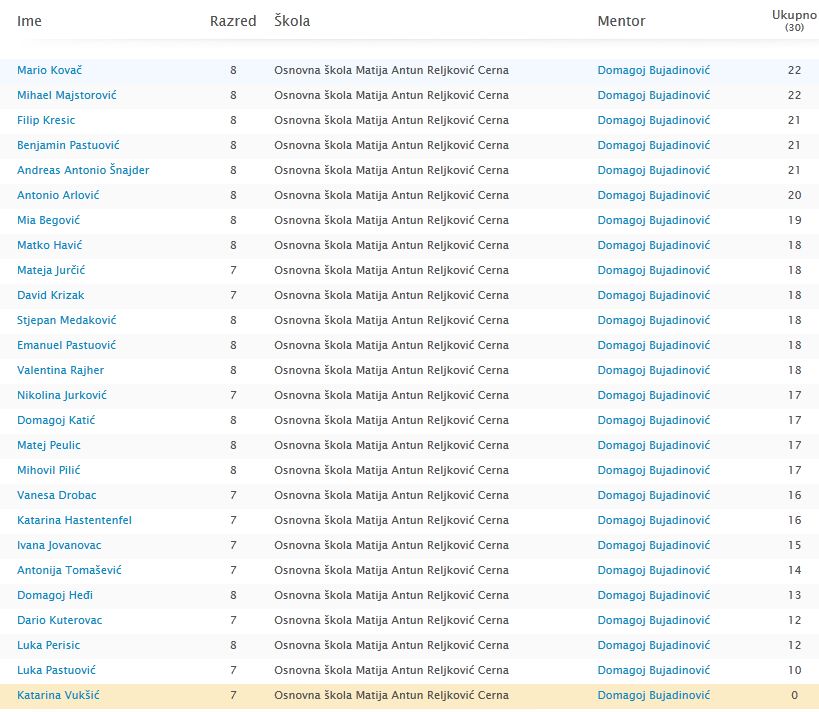Click the Ime column header
This screenshot has width=819, height=712.
[x=29, y=21]
